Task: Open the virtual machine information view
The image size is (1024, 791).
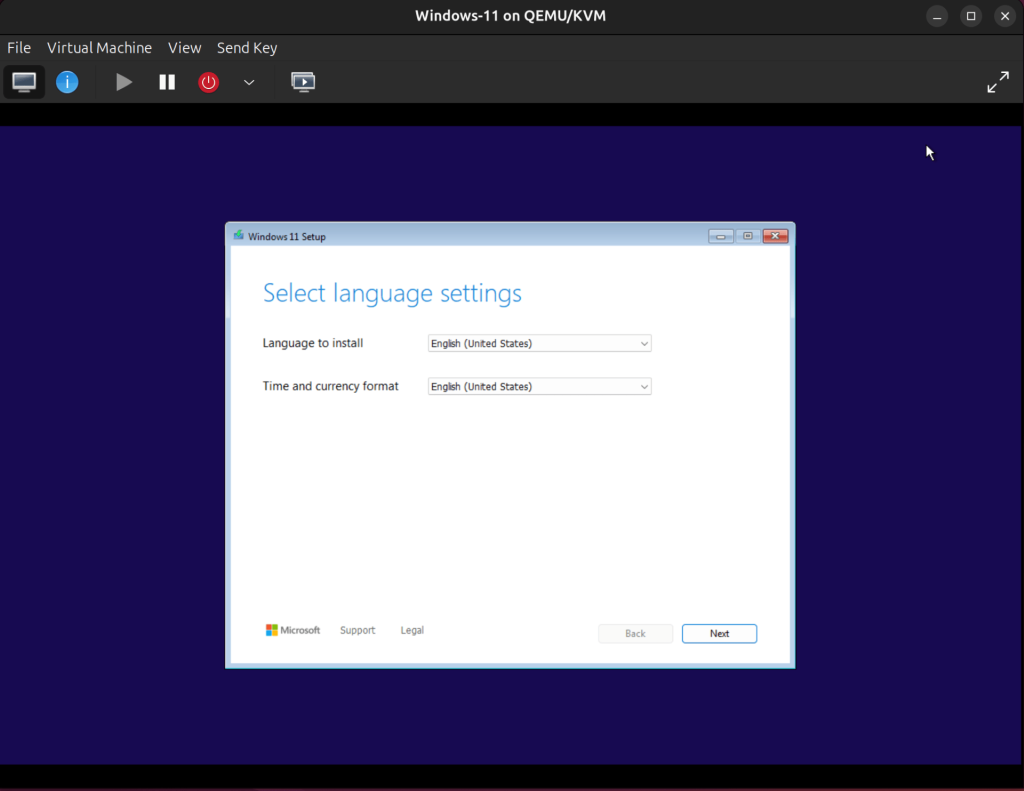Action: pyautogui.click(x=67, y=81)
